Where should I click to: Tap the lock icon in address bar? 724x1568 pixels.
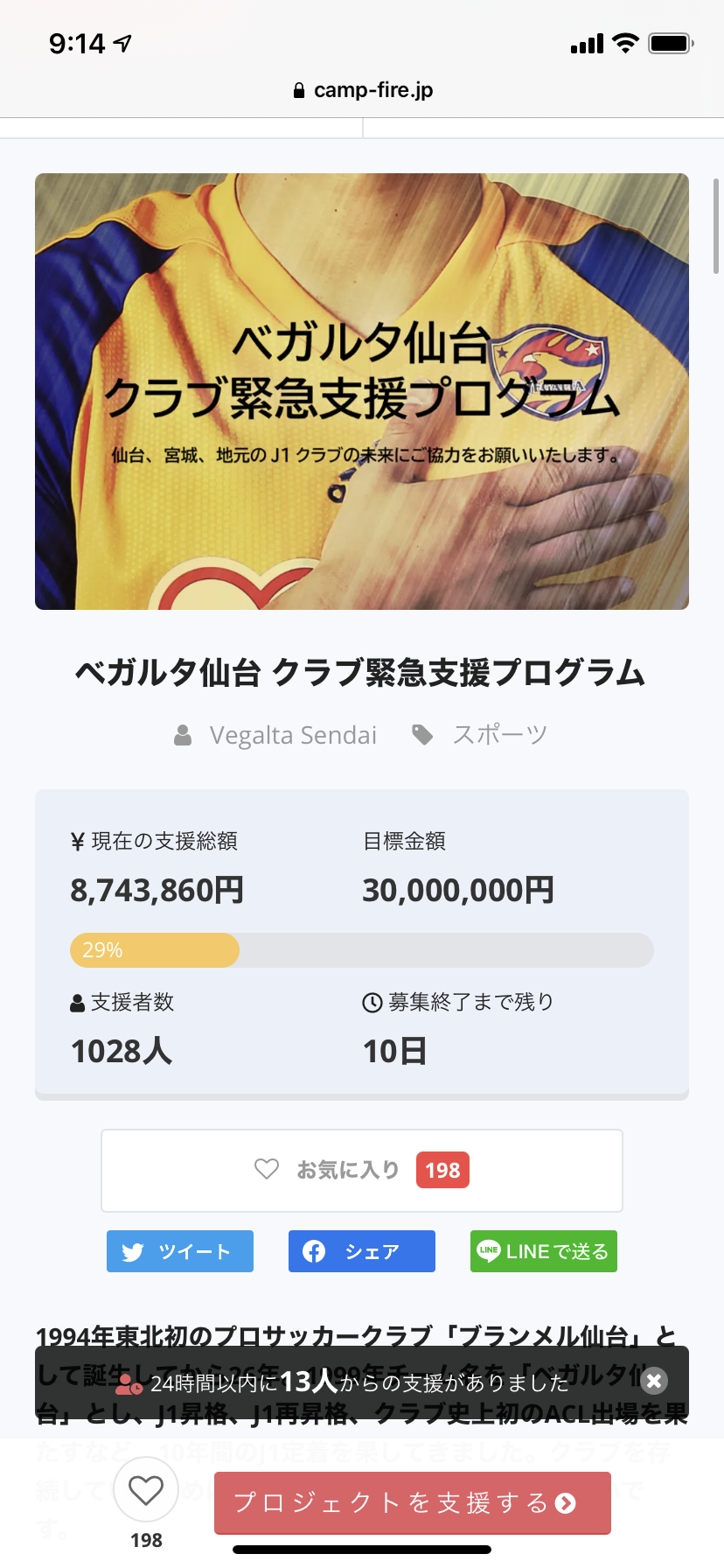click(x=299, y=90)
